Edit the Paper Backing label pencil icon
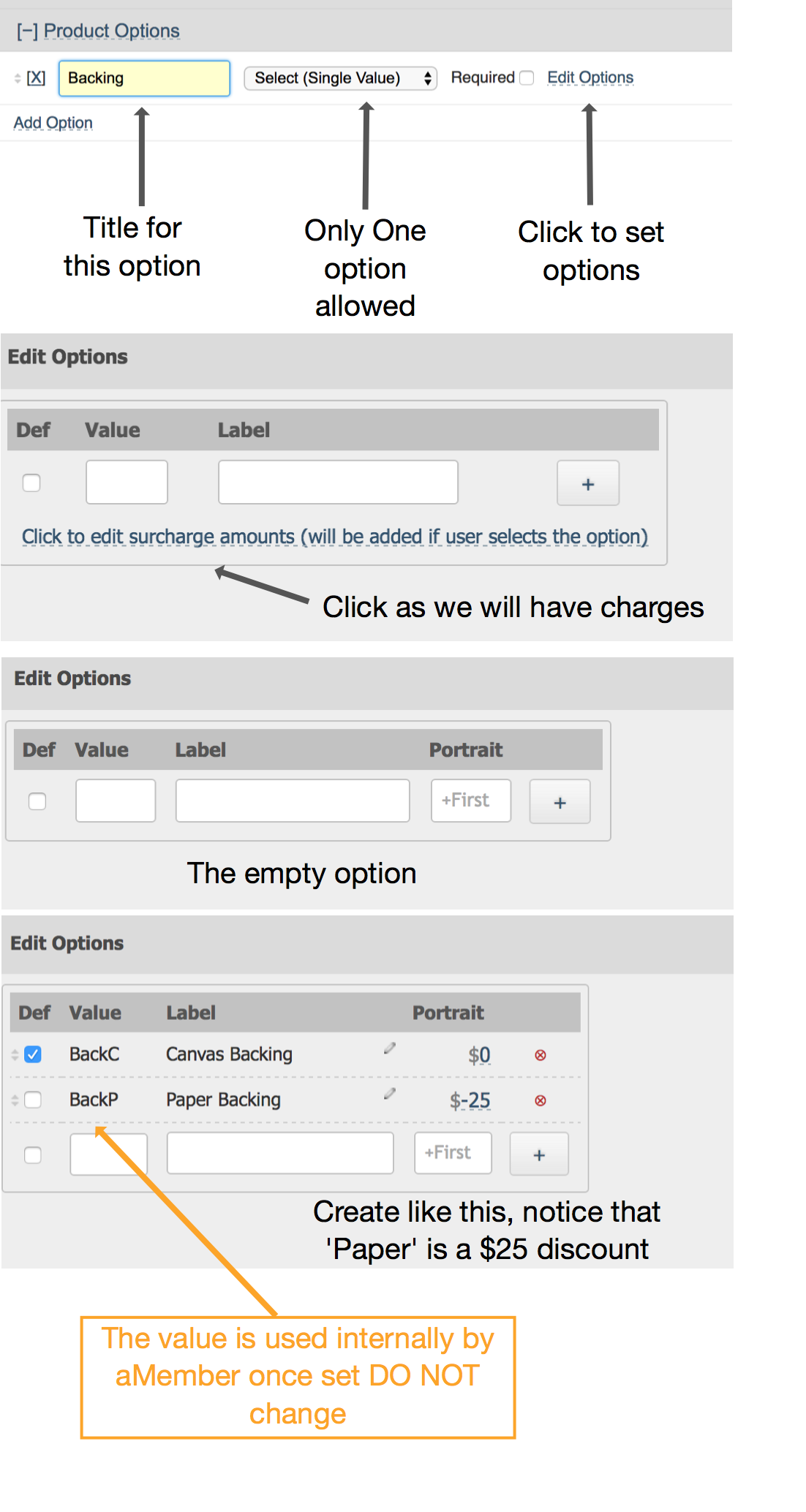This screenshot has width=806, height=1512. 390,1094
